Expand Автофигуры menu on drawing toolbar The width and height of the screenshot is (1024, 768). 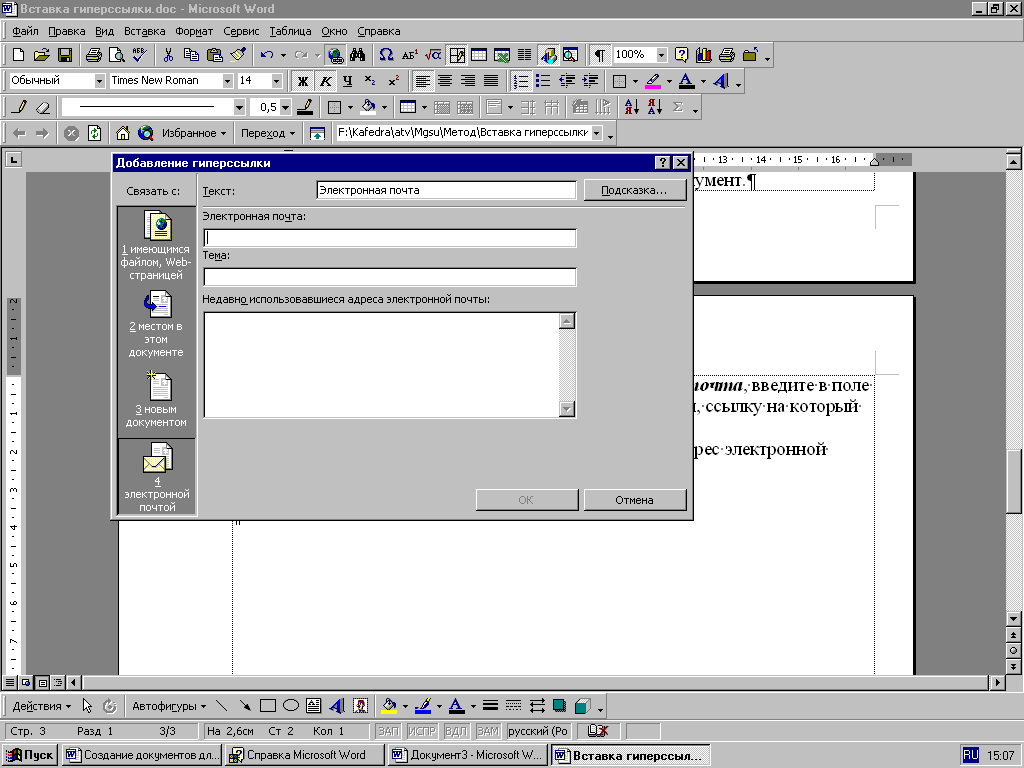pos(168,706)
